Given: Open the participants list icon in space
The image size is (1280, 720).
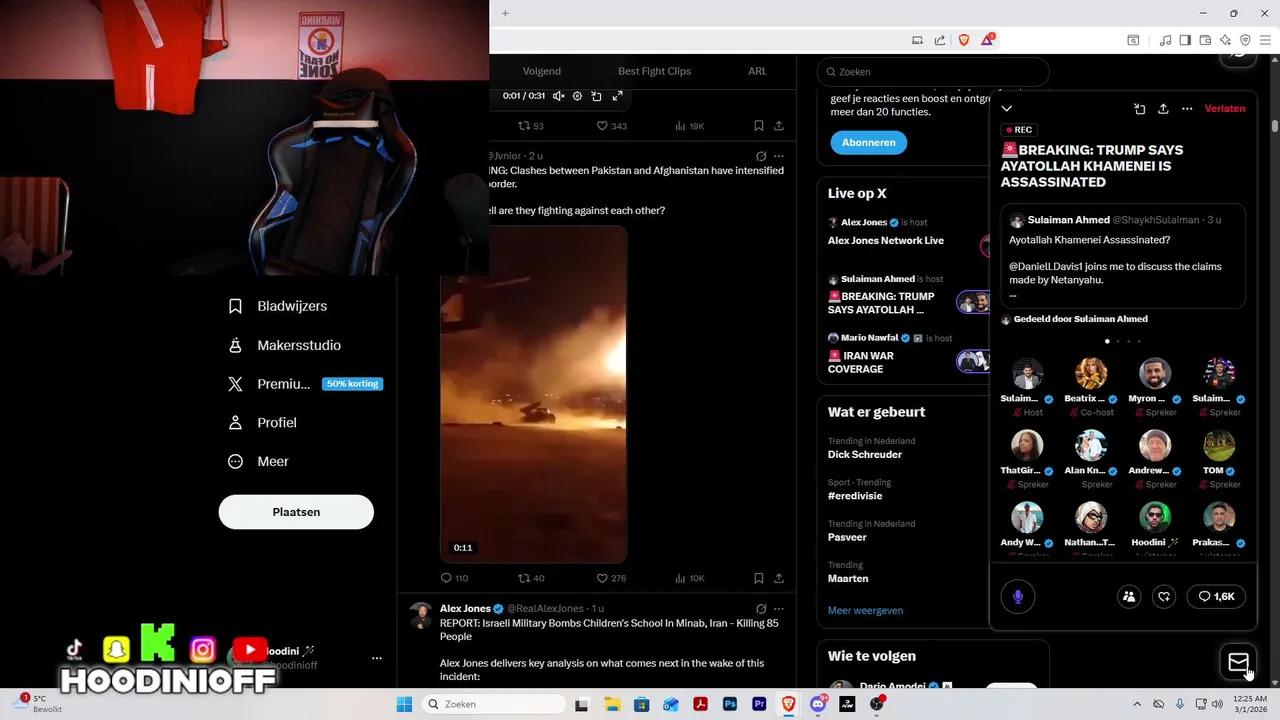Looking at the screenshot, I should 1129,597.
